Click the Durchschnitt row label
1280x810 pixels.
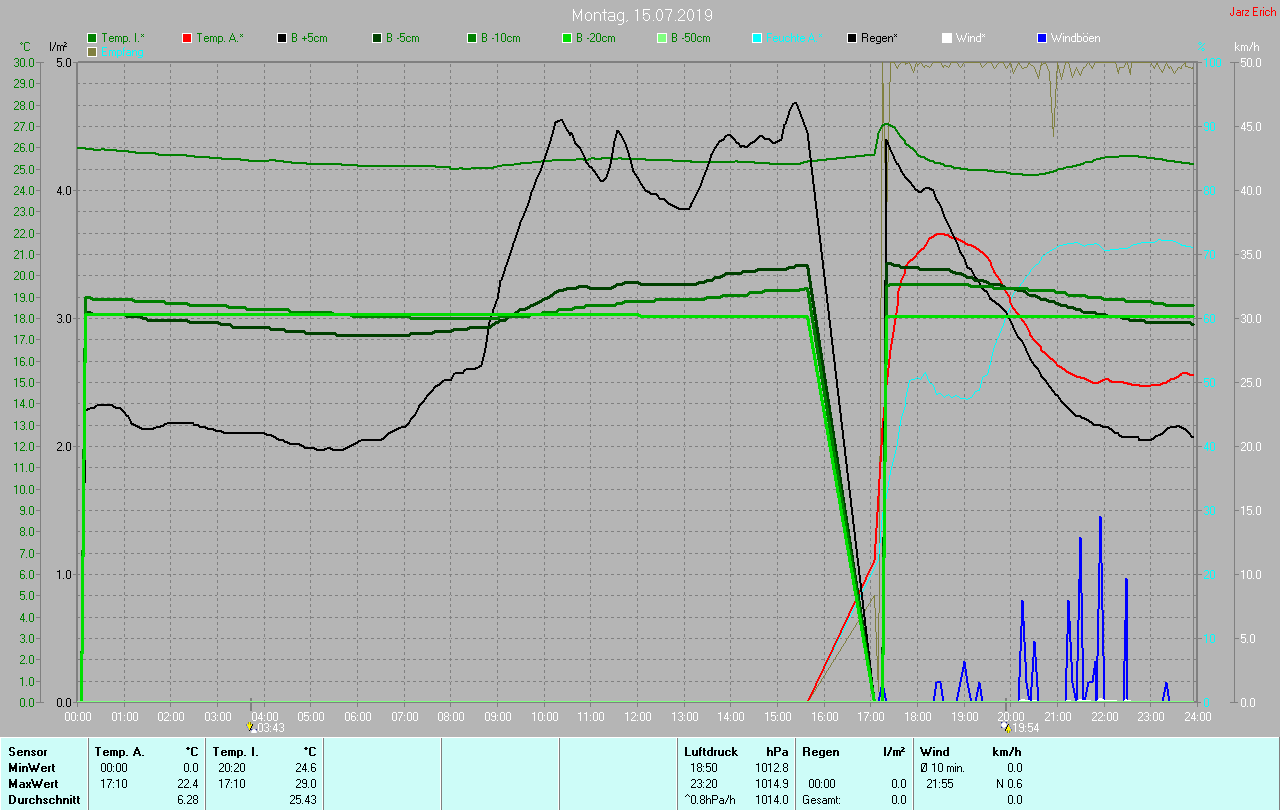[44, 800]
